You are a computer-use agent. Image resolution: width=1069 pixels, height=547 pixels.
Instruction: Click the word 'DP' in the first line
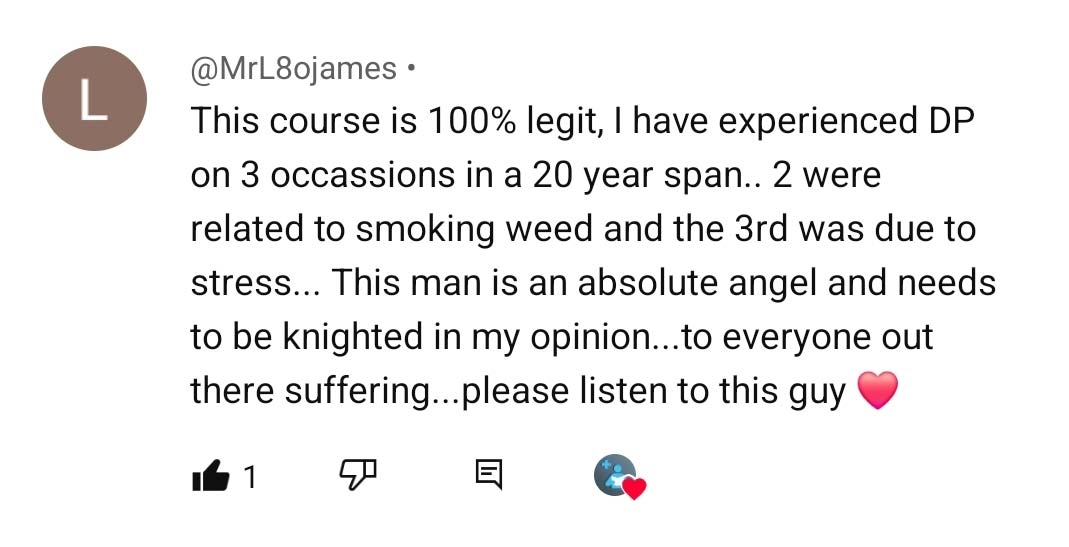point(943,121)
